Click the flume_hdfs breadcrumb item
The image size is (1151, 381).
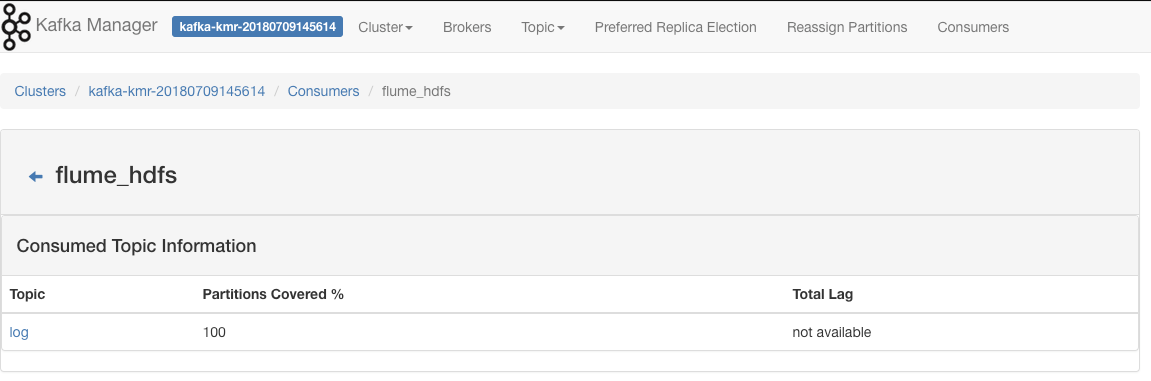(416, 91)
